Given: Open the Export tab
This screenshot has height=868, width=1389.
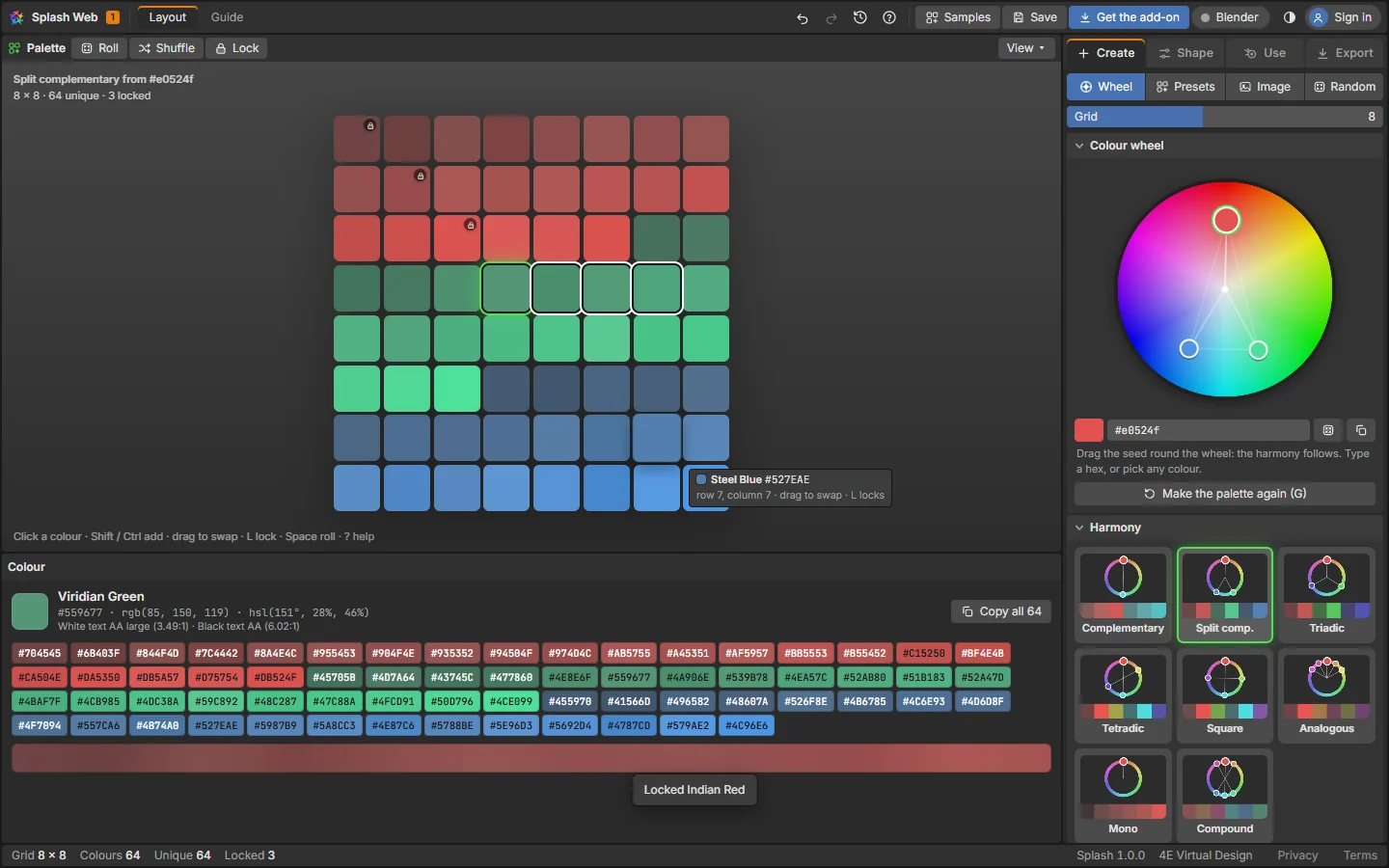Looking at the screenshot, I should pyautogui.click(x=1345, y=53).
